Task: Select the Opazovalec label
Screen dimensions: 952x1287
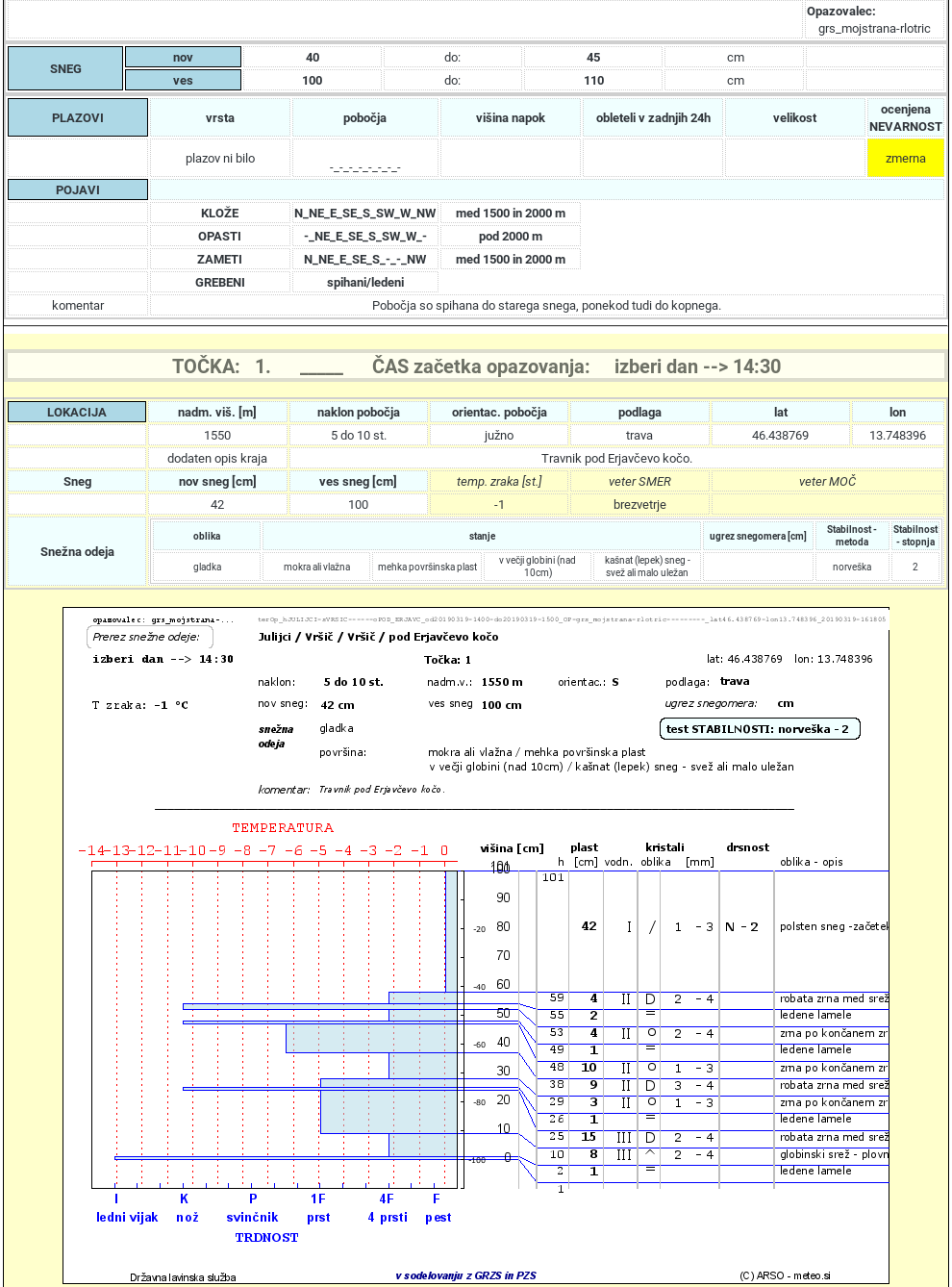Action: (841, 12)
